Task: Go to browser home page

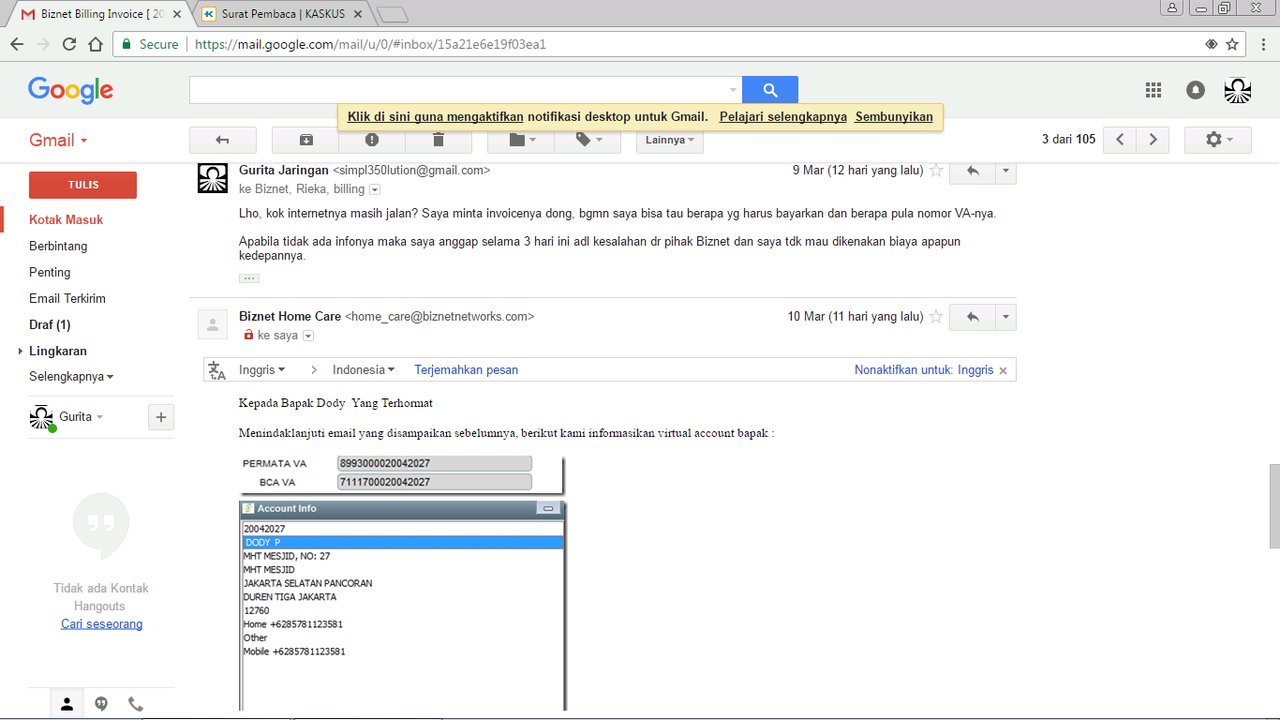Action: [x=95, y=44]
